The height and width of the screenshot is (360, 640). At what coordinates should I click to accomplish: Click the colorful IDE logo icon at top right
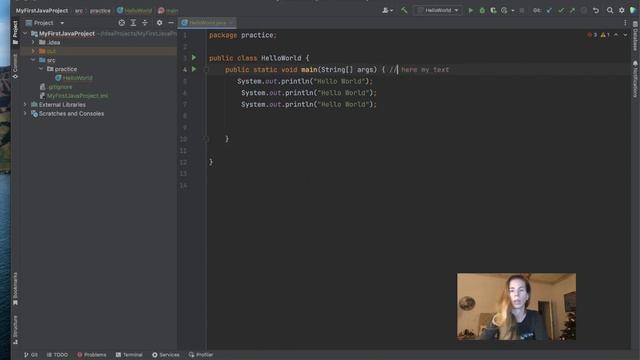tap(633, 10)
